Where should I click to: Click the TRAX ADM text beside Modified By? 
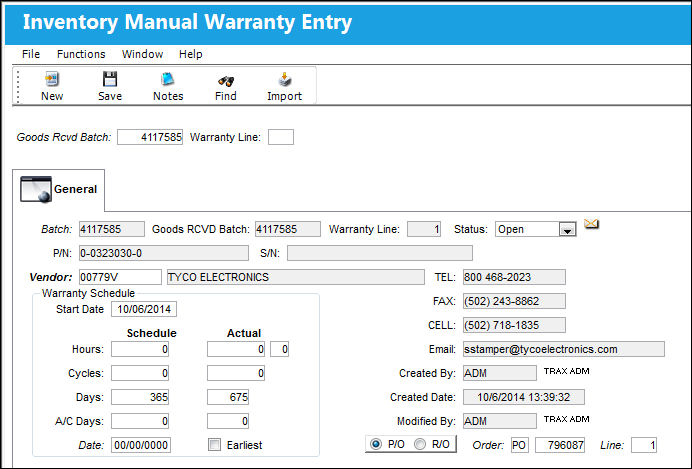(x=566, y=419)
